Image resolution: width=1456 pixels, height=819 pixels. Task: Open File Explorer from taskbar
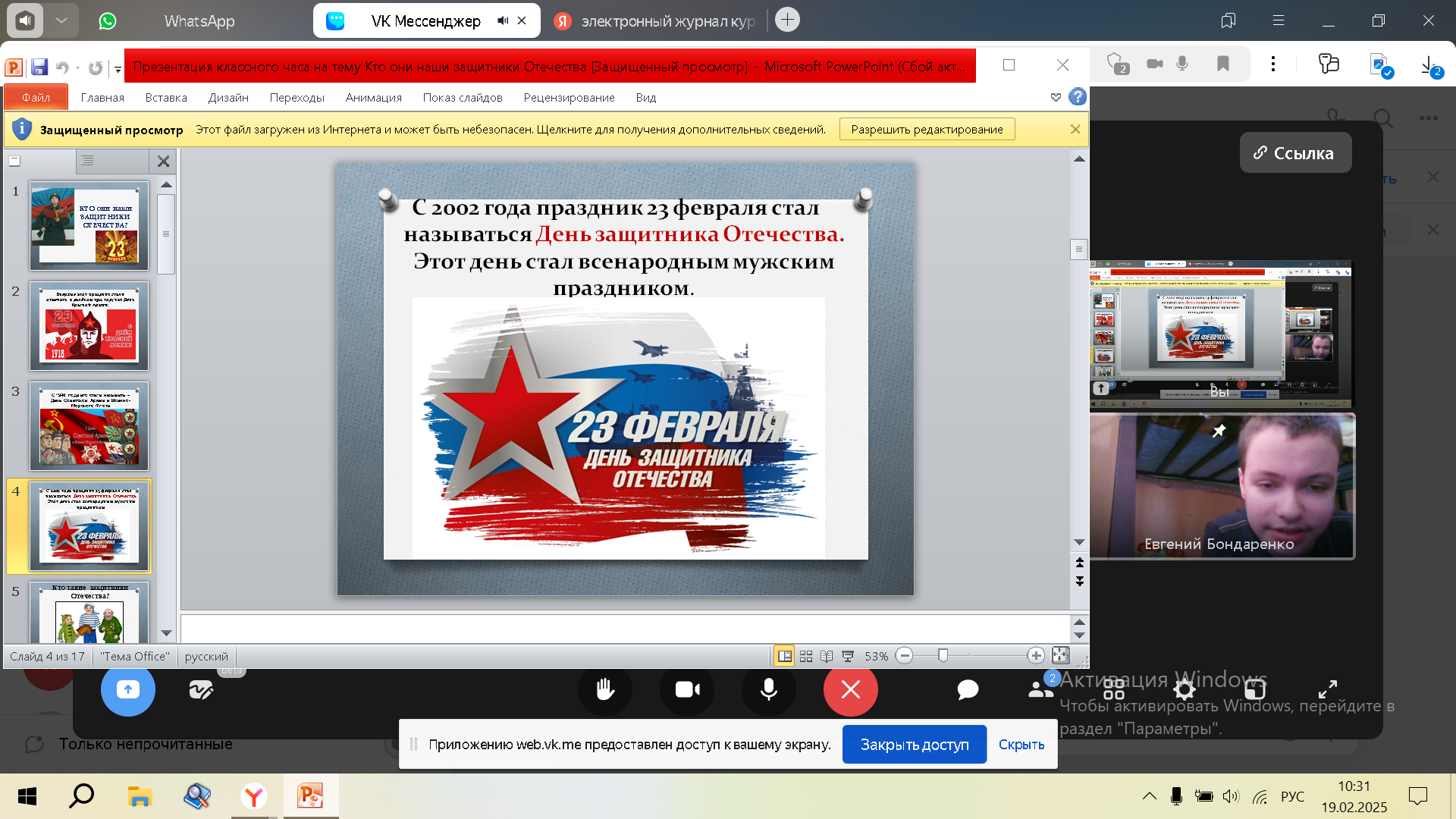pos(140,796)
